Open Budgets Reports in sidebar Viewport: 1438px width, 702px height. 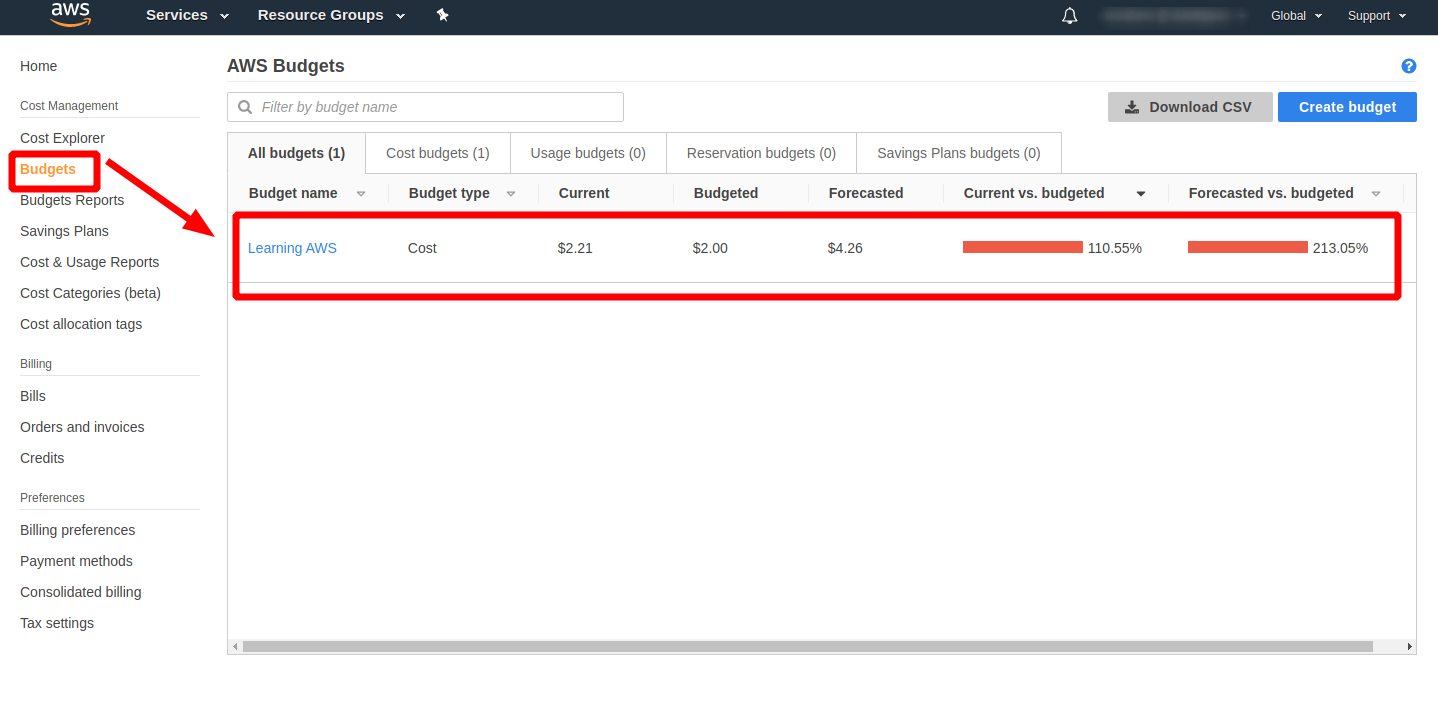click(x=72, y=200)
